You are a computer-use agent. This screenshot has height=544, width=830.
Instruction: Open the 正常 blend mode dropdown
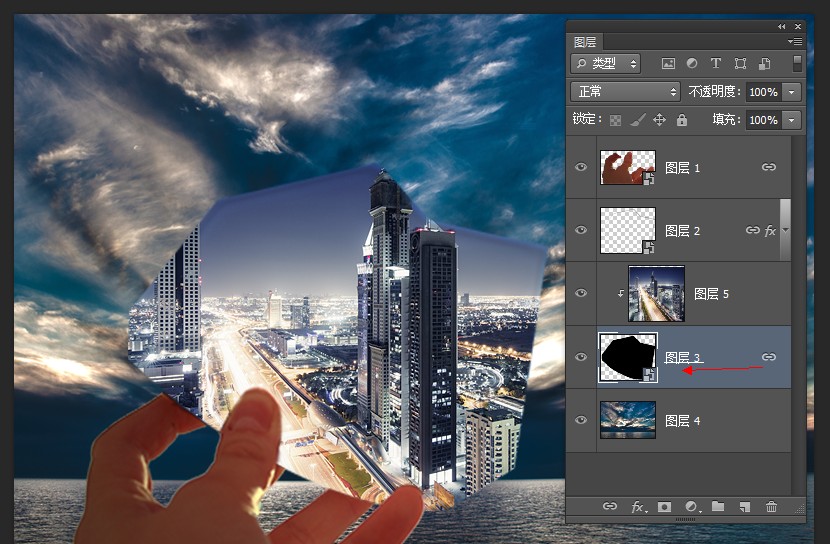pyautogui.click(x=625, y=92)
